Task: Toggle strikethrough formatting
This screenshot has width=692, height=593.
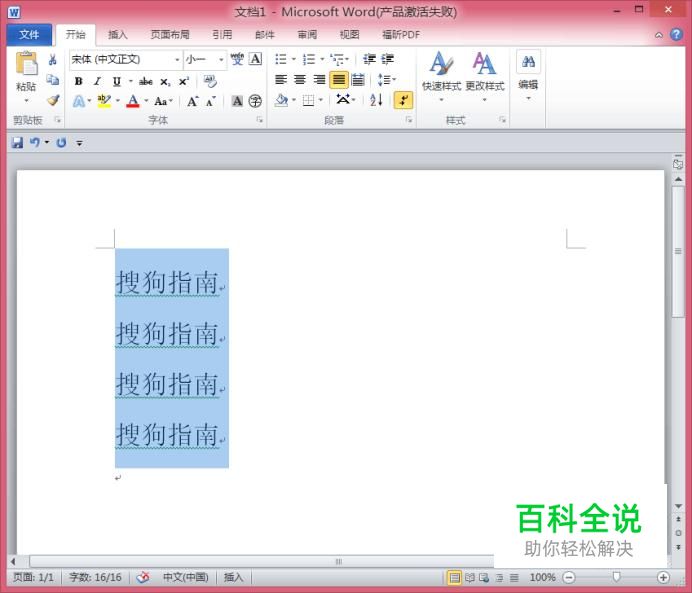Action: [146, 81]
